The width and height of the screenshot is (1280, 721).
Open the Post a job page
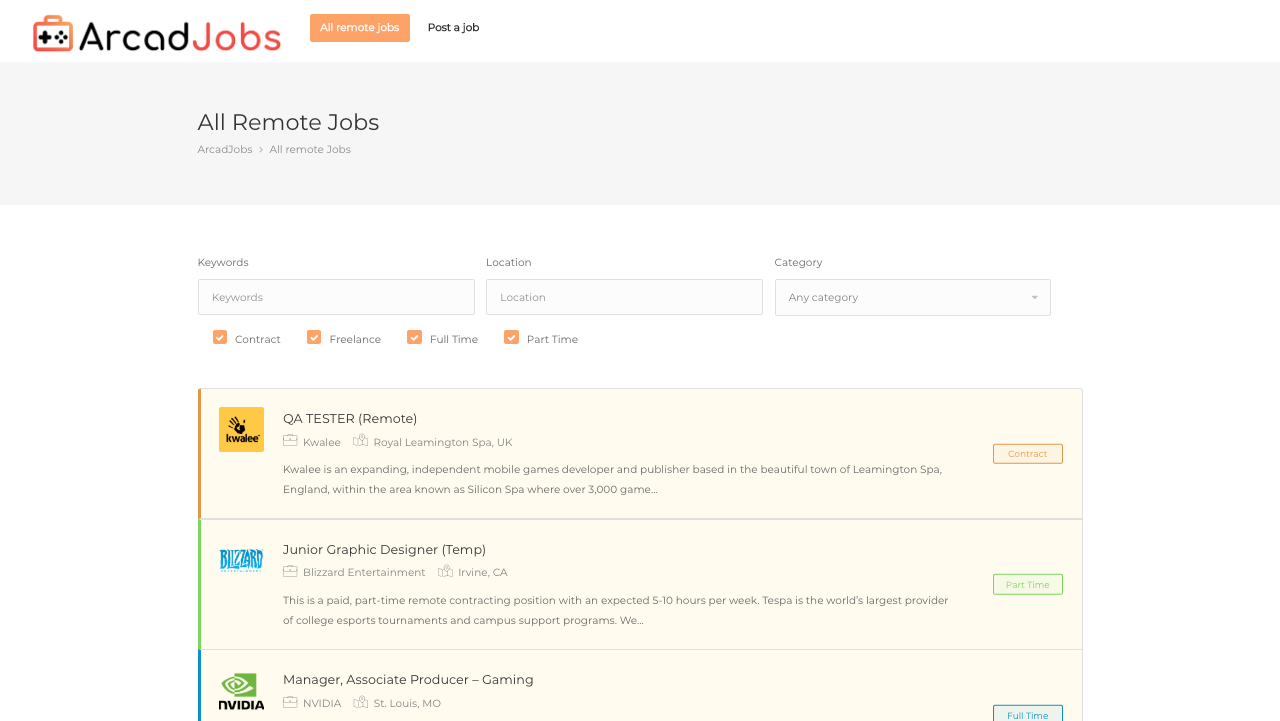pyautogui.click(x=453, y=27)
